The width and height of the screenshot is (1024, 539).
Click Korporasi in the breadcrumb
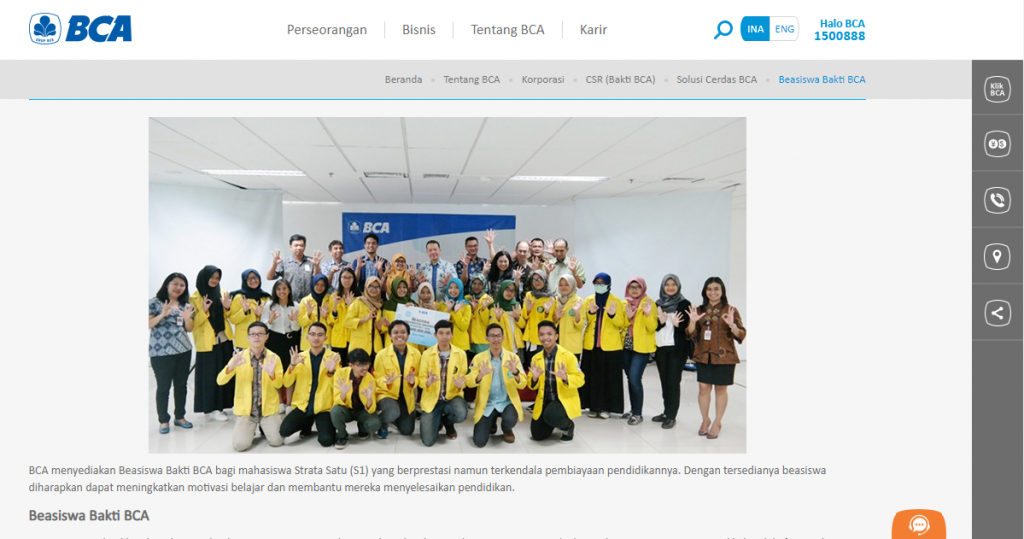(x=543, y=79)
